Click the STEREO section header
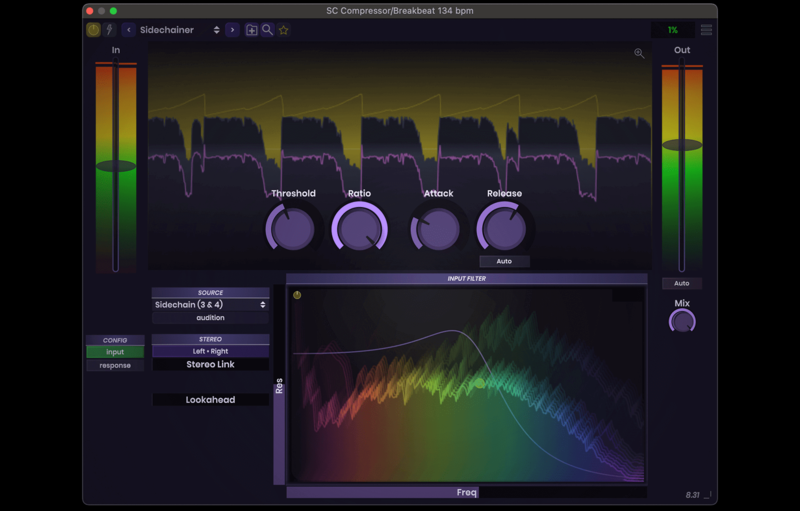The width and height of the screenshot is (800, 511). point(210,339)
